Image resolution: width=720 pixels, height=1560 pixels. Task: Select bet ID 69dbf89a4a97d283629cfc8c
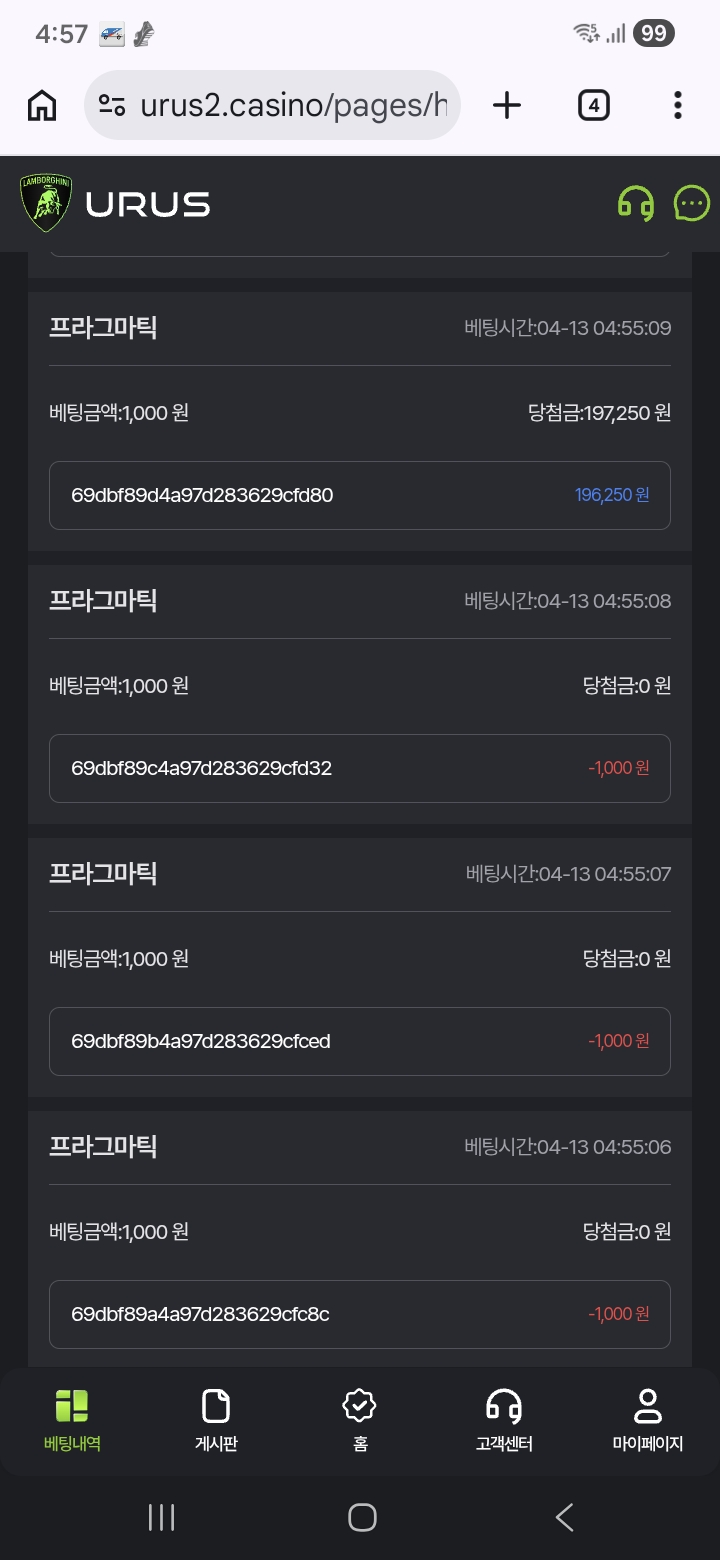coord(200,1314)
